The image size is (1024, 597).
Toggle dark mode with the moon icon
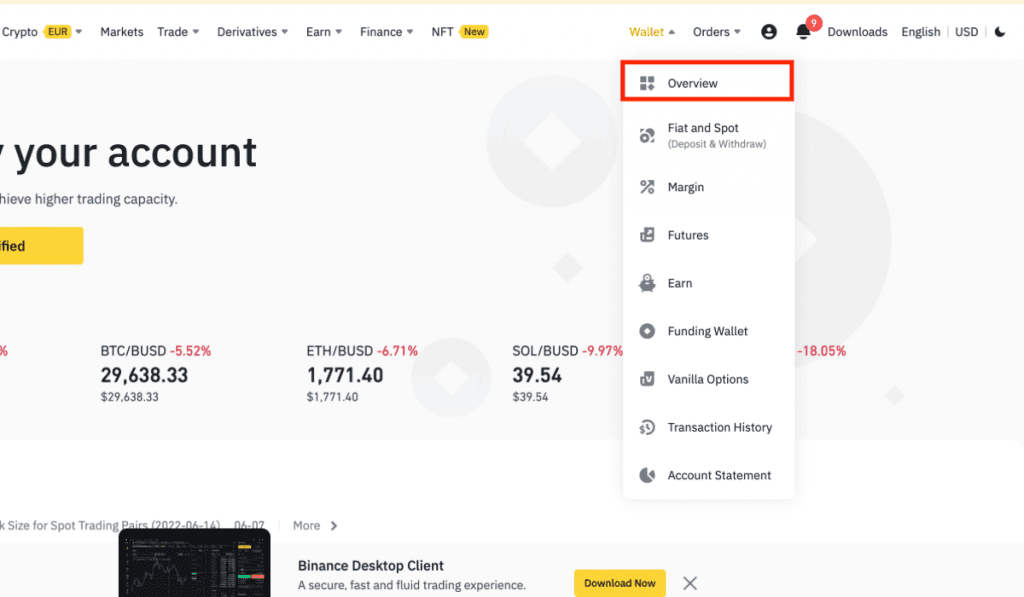click(x=999, y=32)
